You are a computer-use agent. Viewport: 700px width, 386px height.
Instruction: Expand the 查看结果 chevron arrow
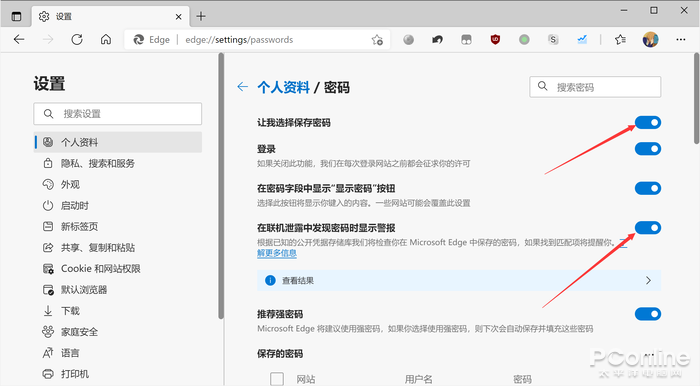(x=648, y=280)
